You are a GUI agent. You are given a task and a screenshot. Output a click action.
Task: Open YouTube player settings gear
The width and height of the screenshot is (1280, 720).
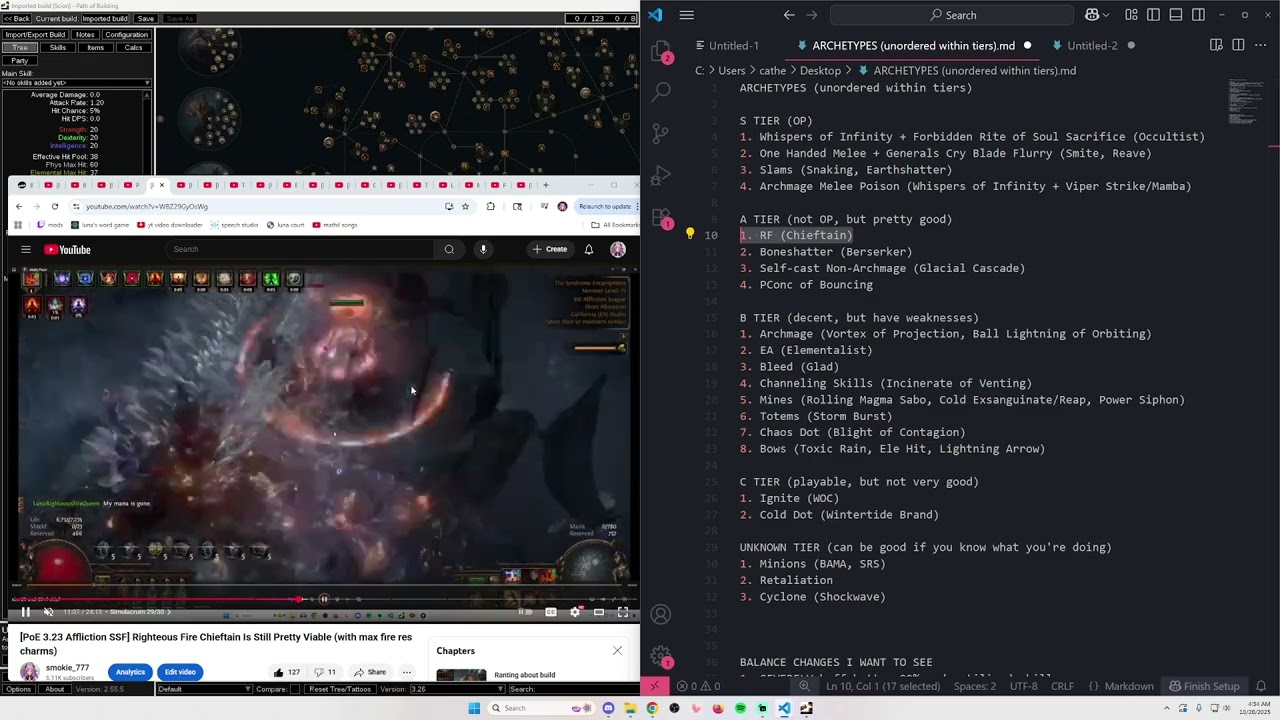point(574,612)
